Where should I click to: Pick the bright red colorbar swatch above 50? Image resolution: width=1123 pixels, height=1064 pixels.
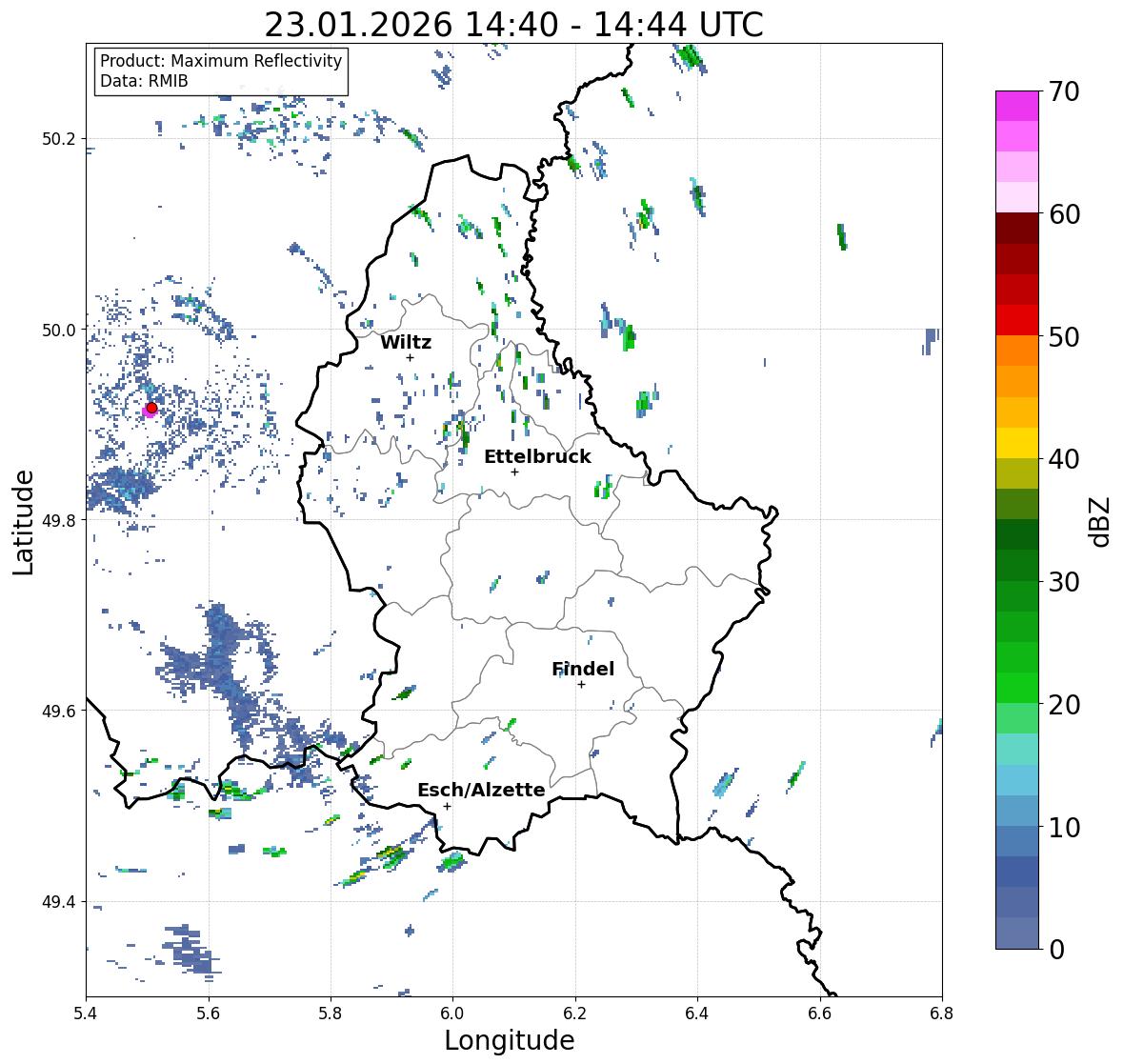tap(1017, 320)
